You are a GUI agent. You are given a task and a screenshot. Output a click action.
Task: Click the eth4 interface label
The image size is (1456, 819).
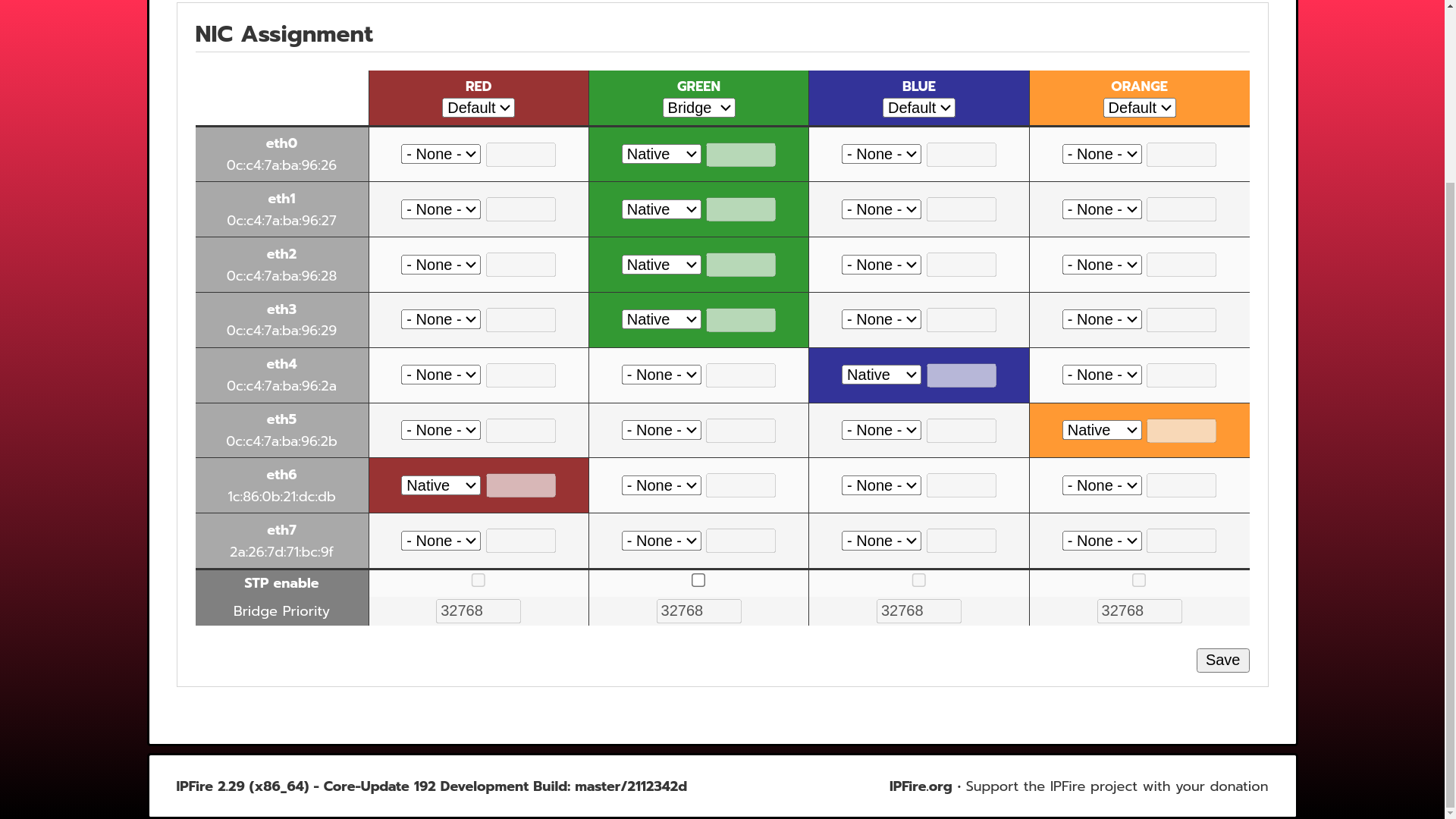point(281,364)
